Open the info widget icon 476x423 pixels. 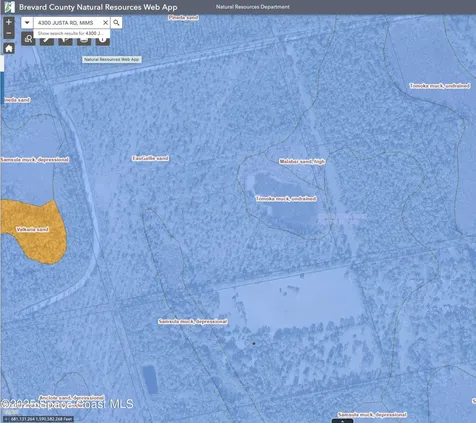pos(103,41)
